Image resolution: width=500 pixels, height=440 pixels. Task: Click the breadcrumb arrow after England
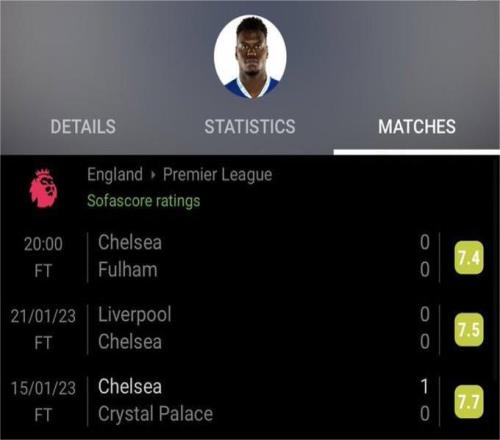click(153, 175)
